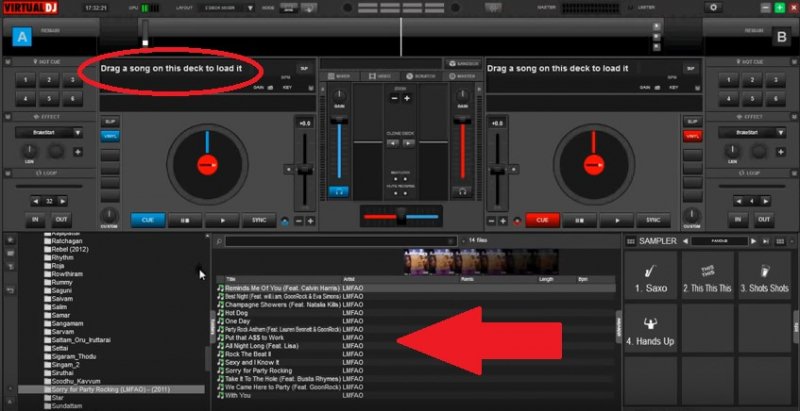Click the crossfader slider
Screen dimensions: 800x411
point(401,216)
